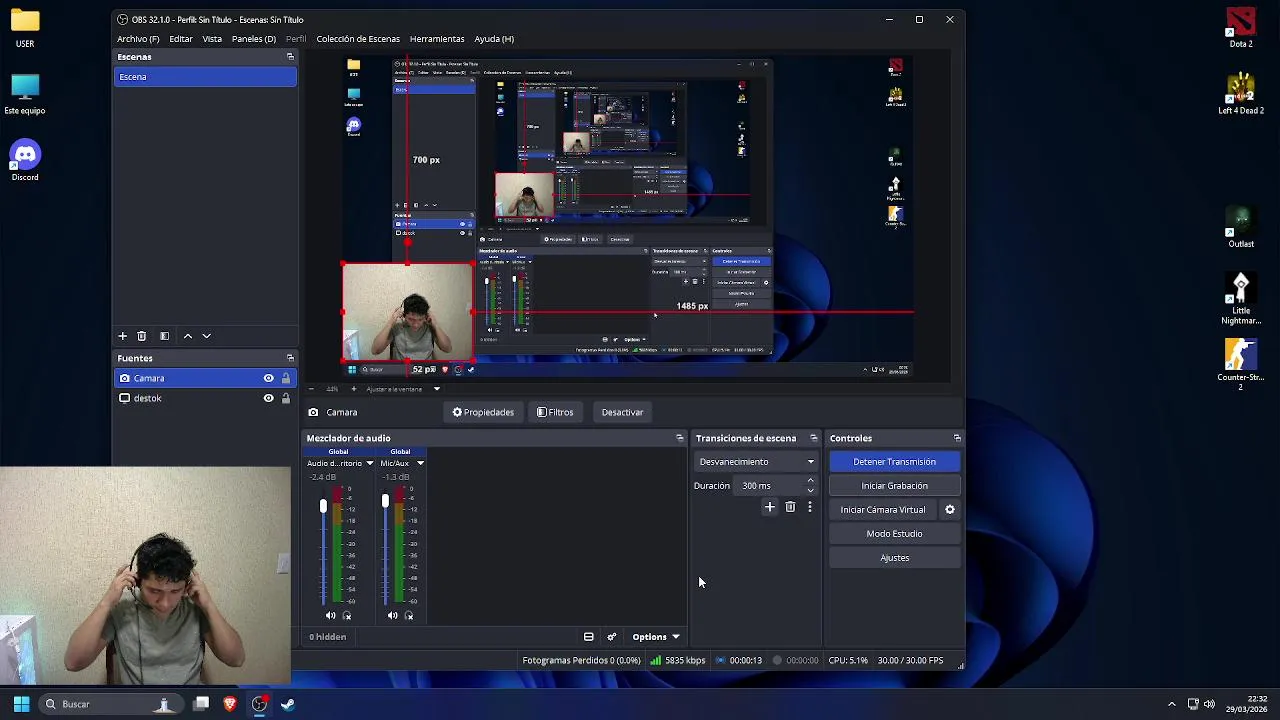Viewport: 1280px width, 720px height.
Task: Move scene down with arrow icon
Action: point(206,336)
